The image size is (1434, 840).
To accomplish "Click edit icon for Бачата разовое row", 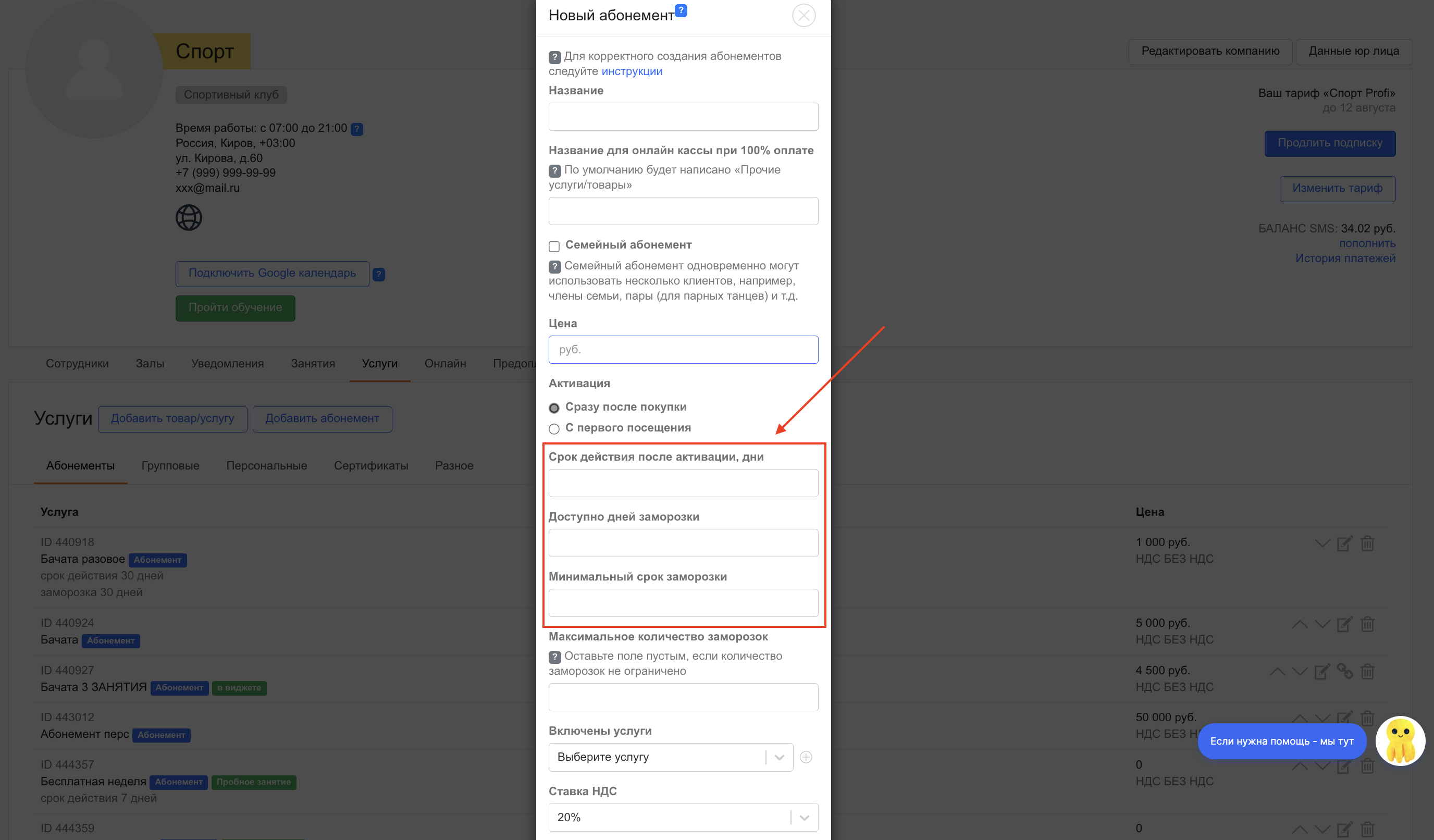I will pyautogui.click(x=1344, y=543).
